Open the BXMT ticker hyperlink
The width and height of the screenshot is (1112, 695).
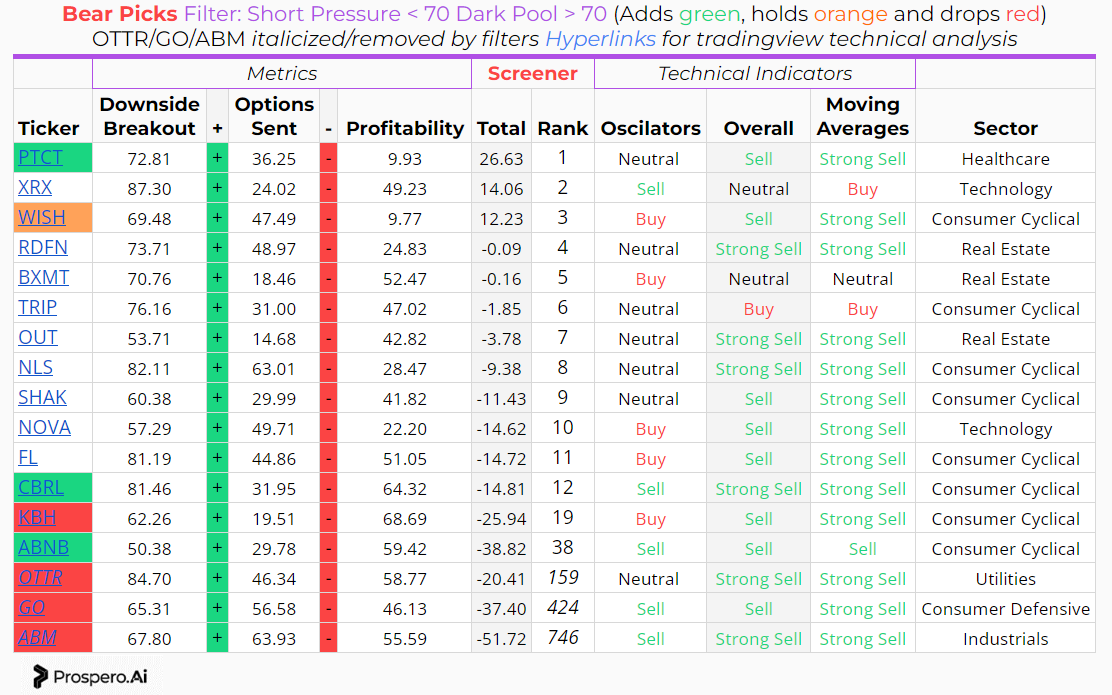pyautogui.click(x=43, y=277)
